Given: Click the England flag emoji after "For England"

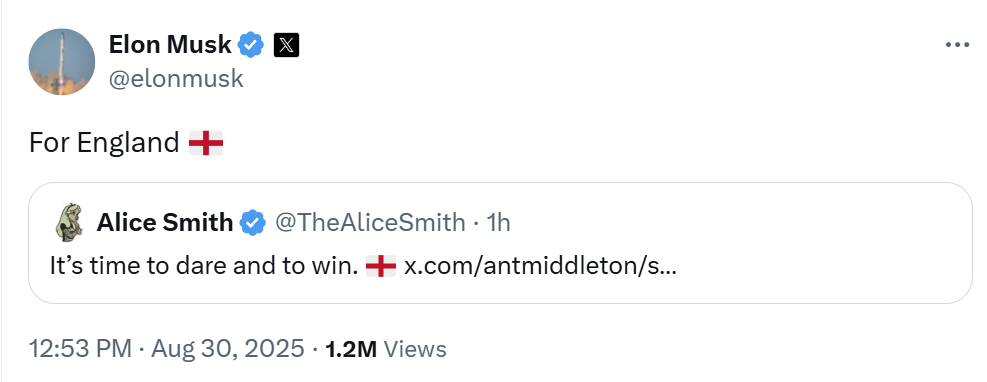Looking at the screenshot, I should (x=206, y=143).
